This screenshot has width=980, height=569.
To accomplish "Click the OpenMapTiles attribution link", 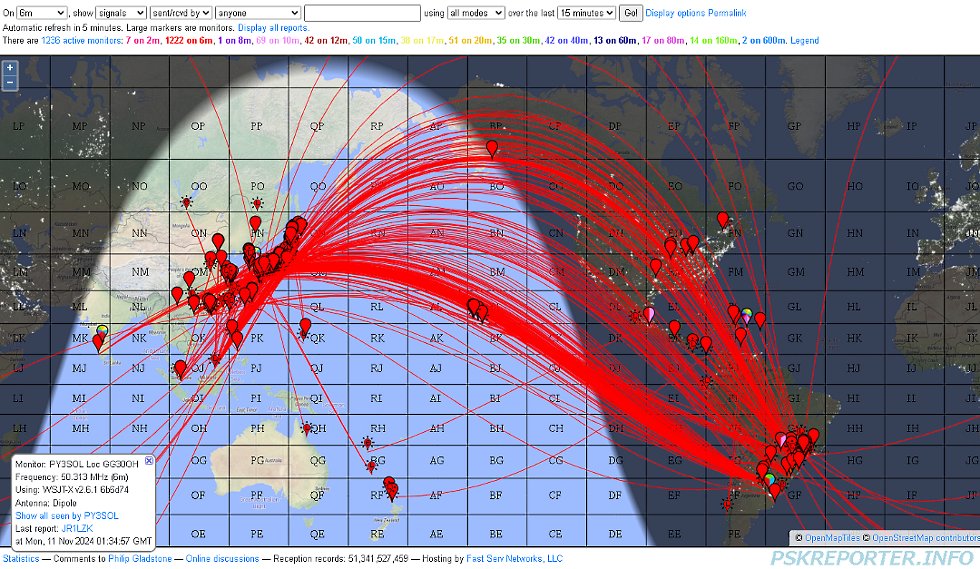I will click(832, 538).
